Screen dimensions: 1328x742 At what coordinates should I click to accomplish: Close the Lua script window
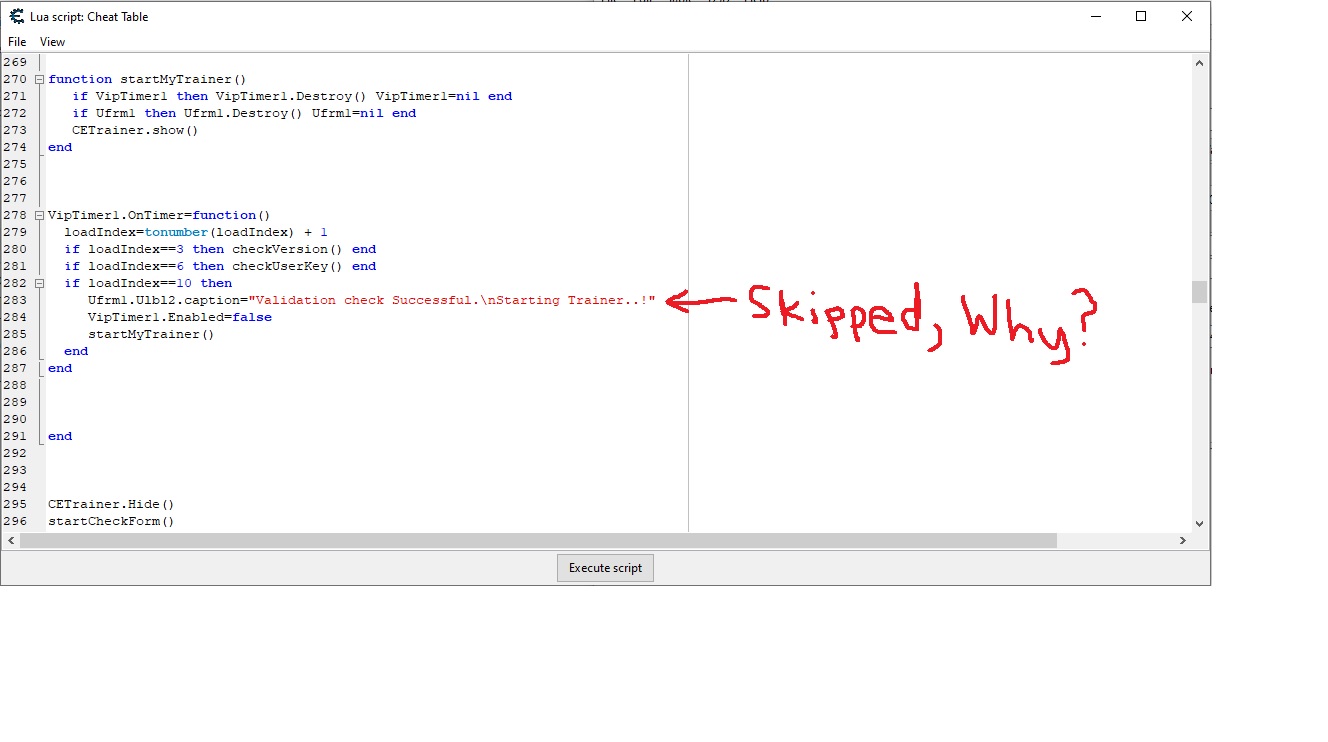tap(1187, 16)
